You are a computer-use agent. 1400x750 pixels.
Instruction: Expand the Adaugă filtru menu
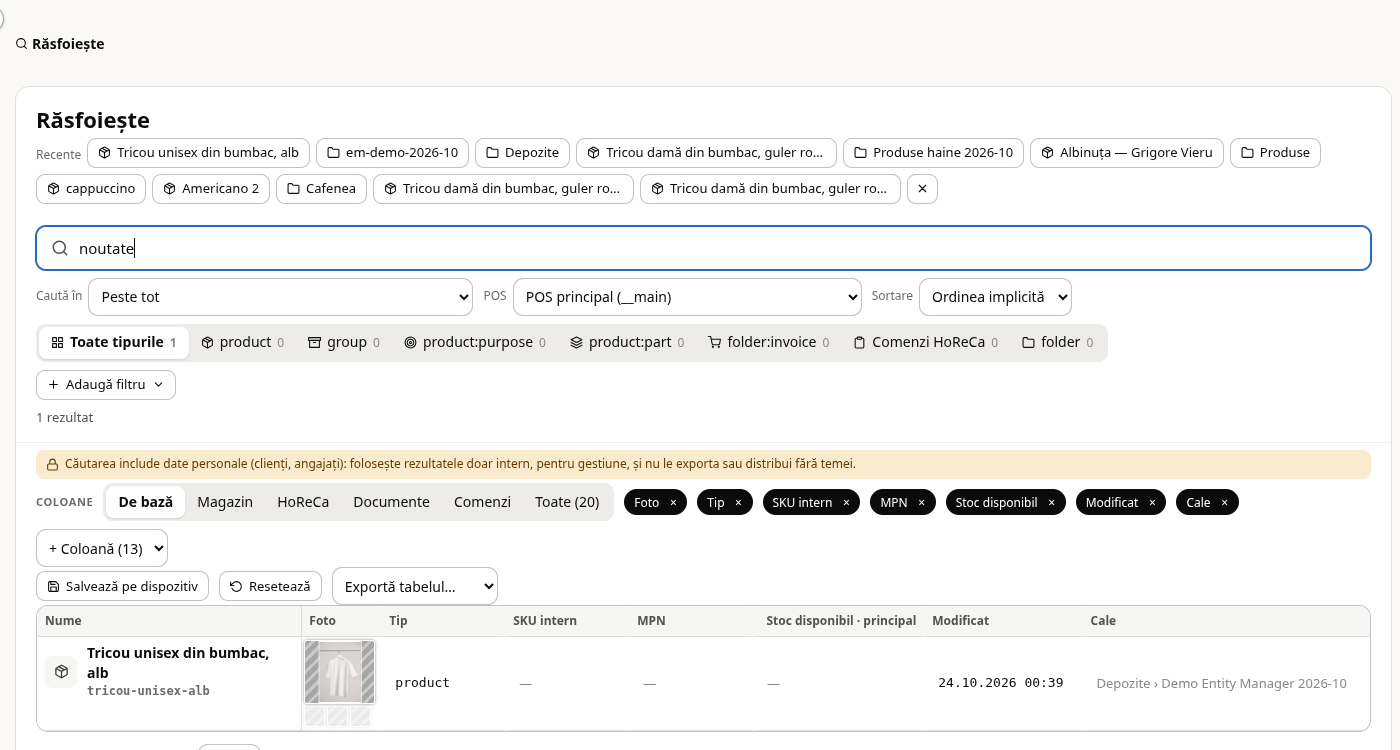[106, 385]
